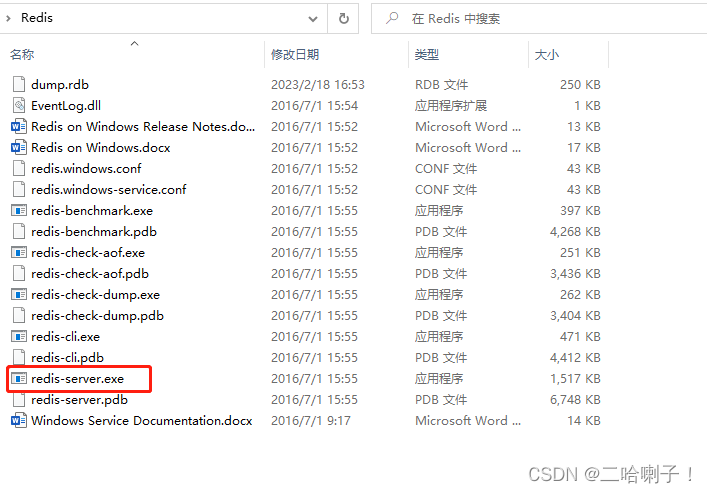707x493 pixels.
Task: Select the redis-server.pdb file name
Action: coord(79,400)
